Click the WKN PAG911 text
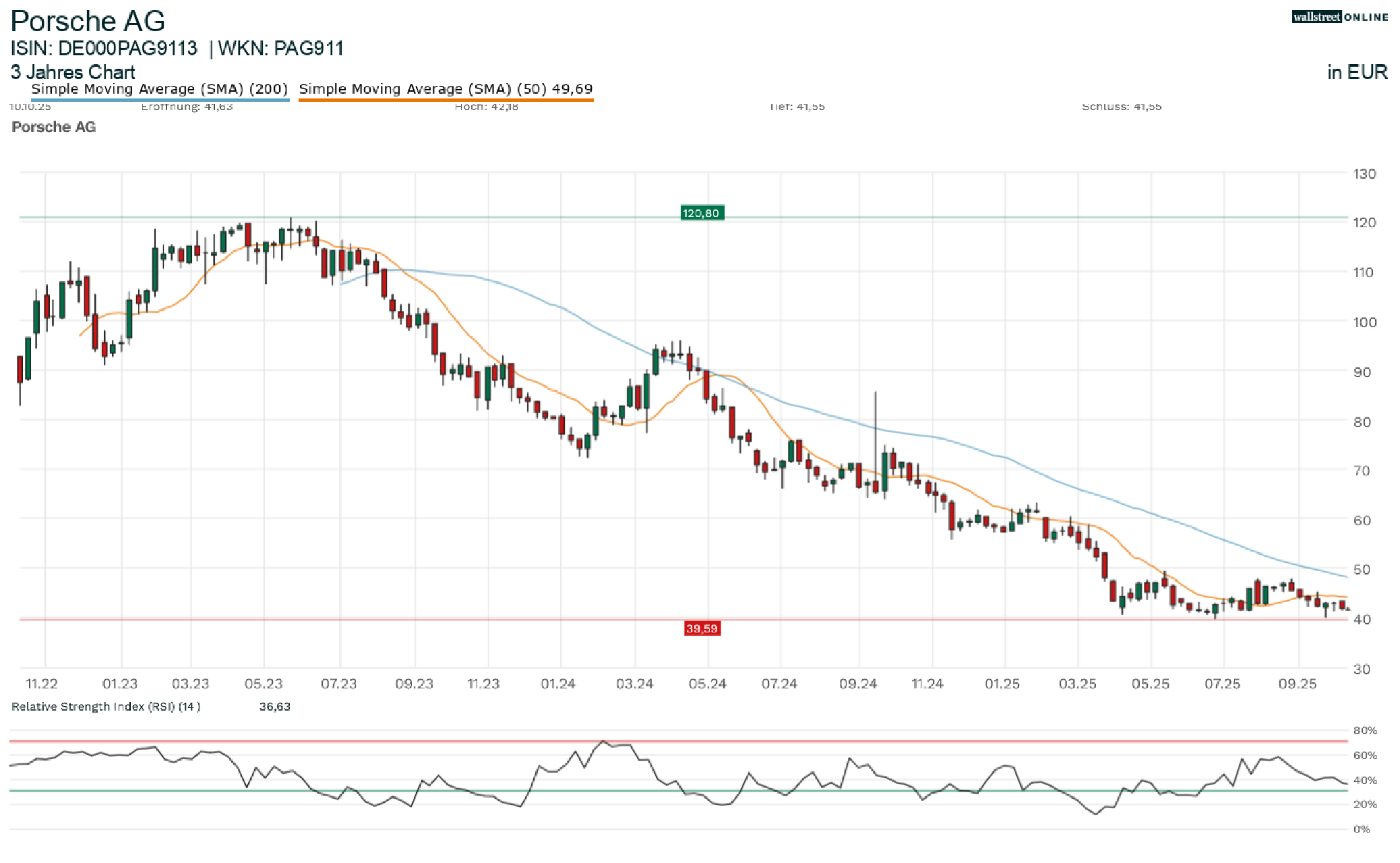The width and height of the screenshot is (1400, 863). [x=280, y=49]
